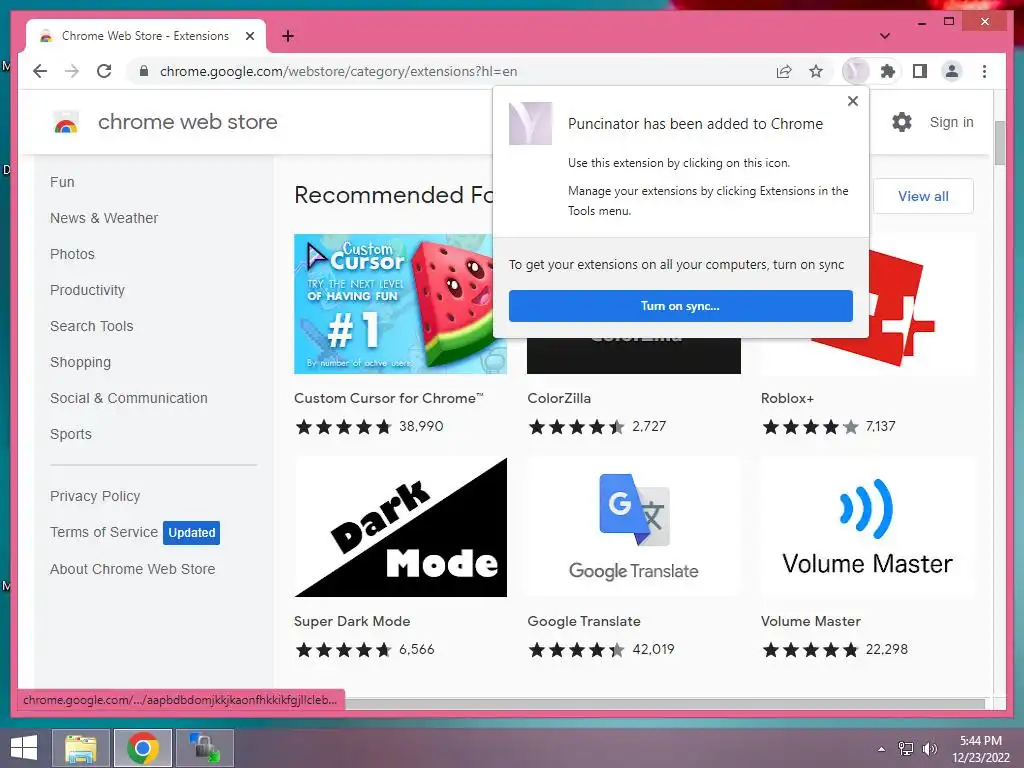
Task: Open the Volume Master extension thumbnail
Action: coord(867,527)
